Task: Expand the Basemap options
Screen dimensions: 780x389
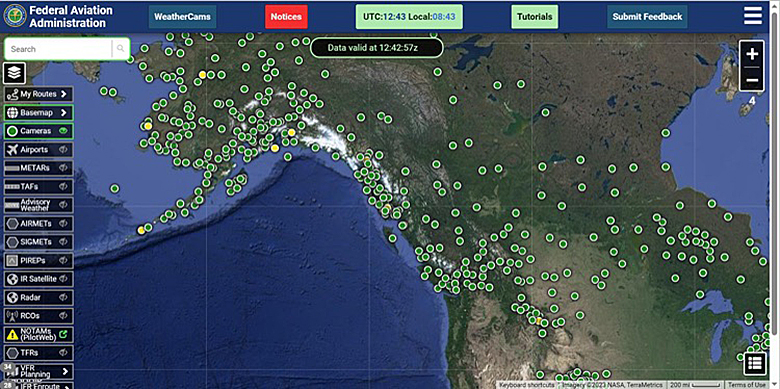Action: (39, 113)
